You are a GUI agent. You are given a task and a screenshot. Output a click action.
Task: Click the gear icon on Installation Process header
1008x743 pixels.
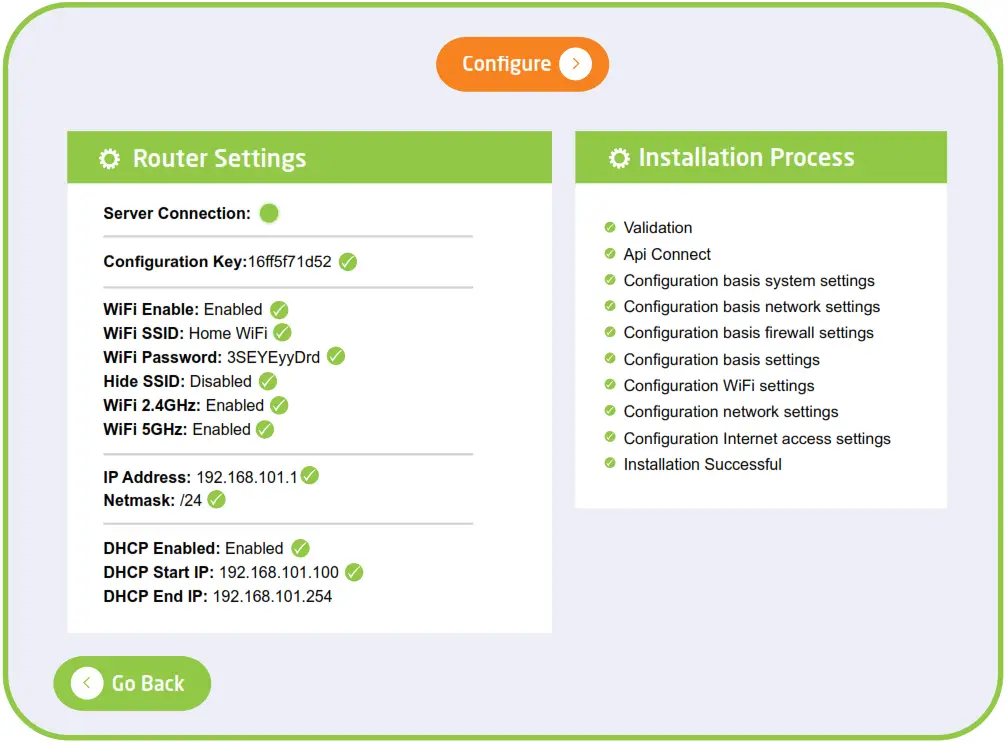[x=619, y=157]
